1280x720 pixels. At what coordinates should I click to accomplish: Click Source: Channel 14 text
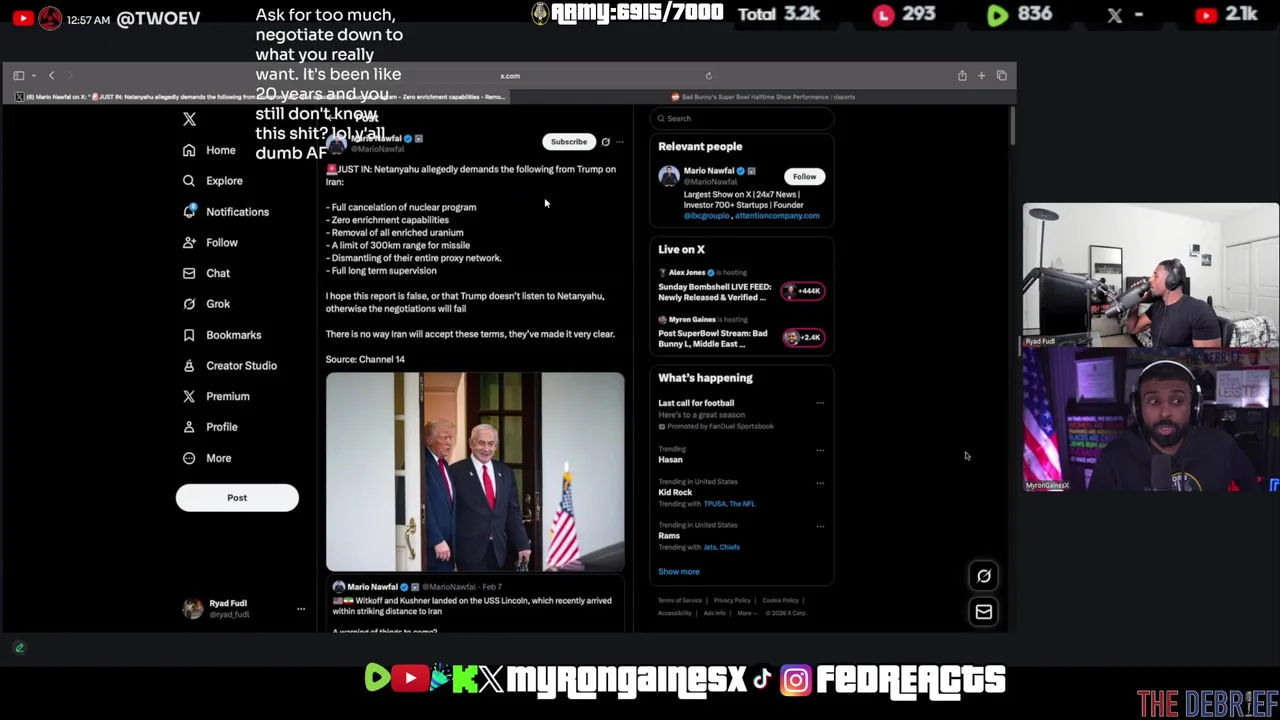[x=365, y=359]
